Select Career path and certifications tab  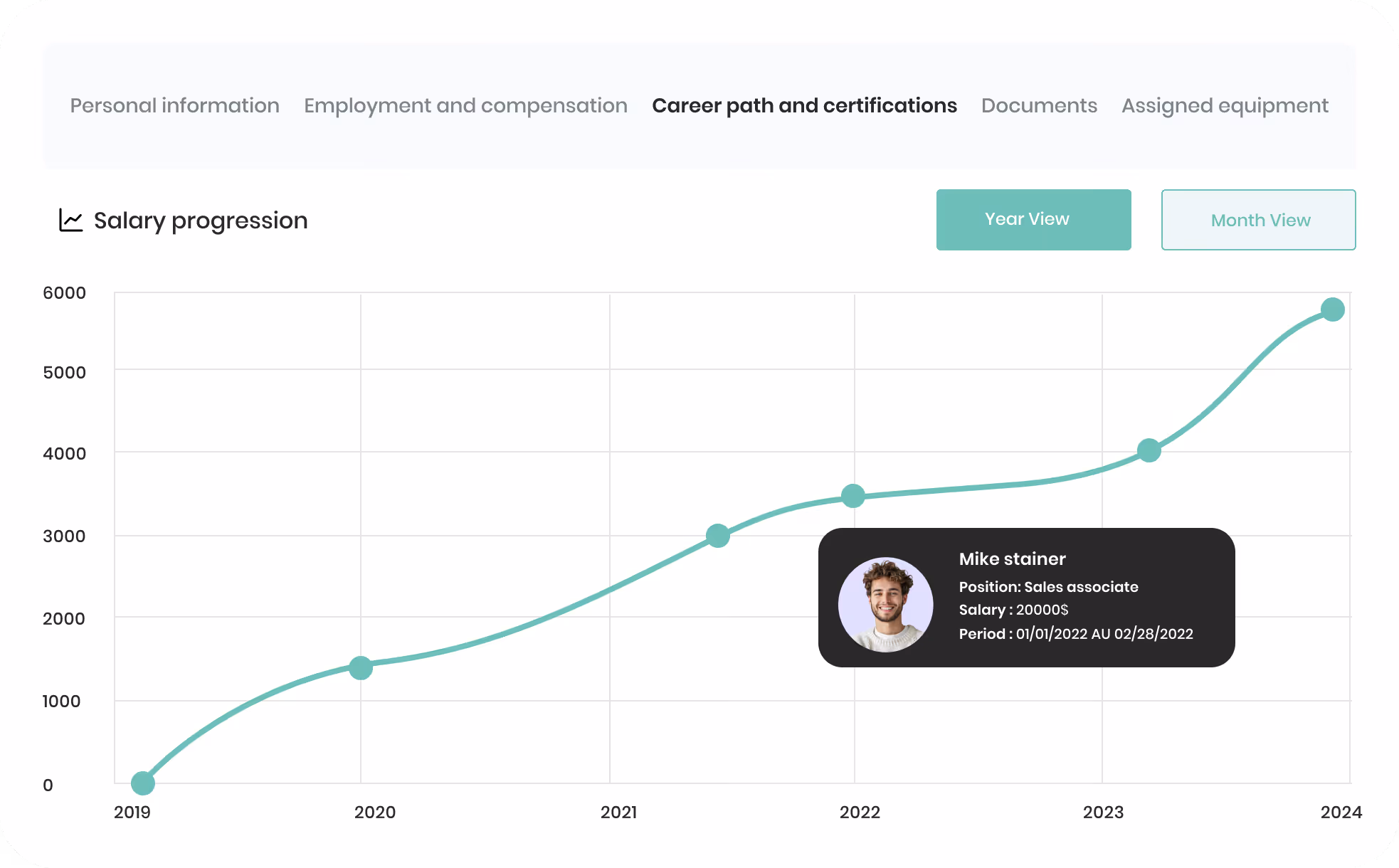[x=804, y=105]
